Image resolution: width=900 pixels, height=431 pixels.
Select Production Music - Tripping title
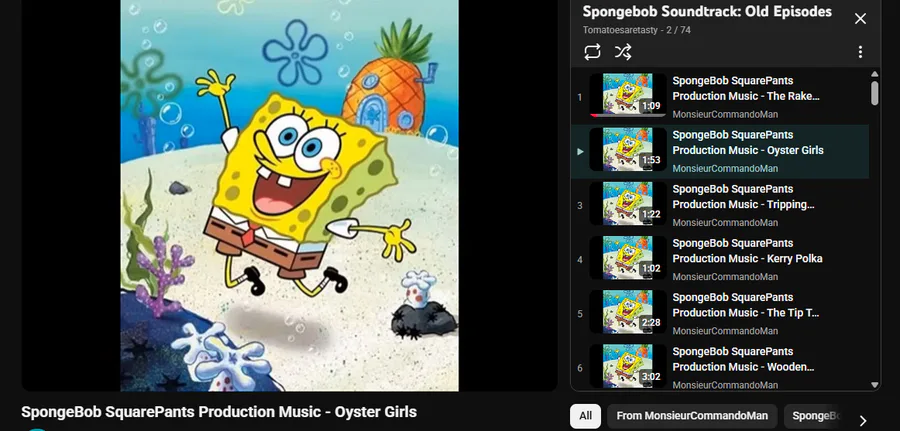[x=743, y=196]
